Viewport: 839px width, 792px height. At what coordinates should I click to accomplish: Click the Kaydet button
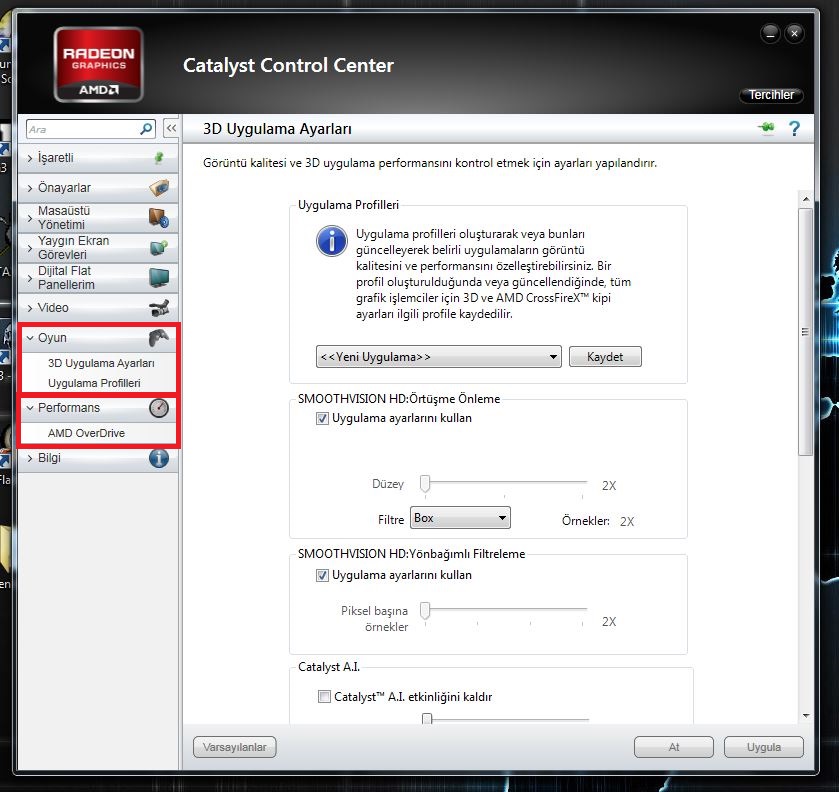coord(605,356)
